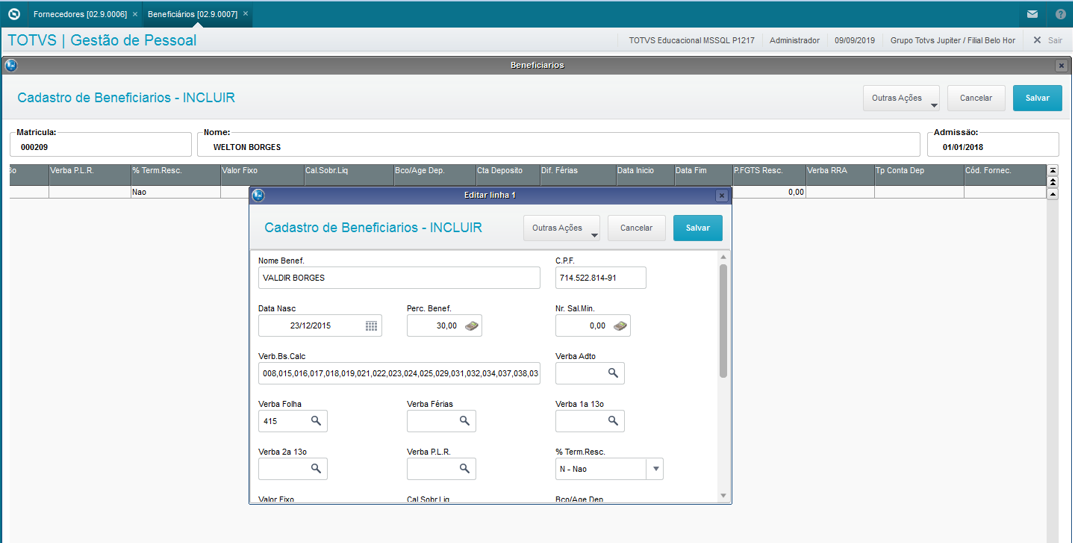Close the Editar linha 1 dialog

pos(721,196)
